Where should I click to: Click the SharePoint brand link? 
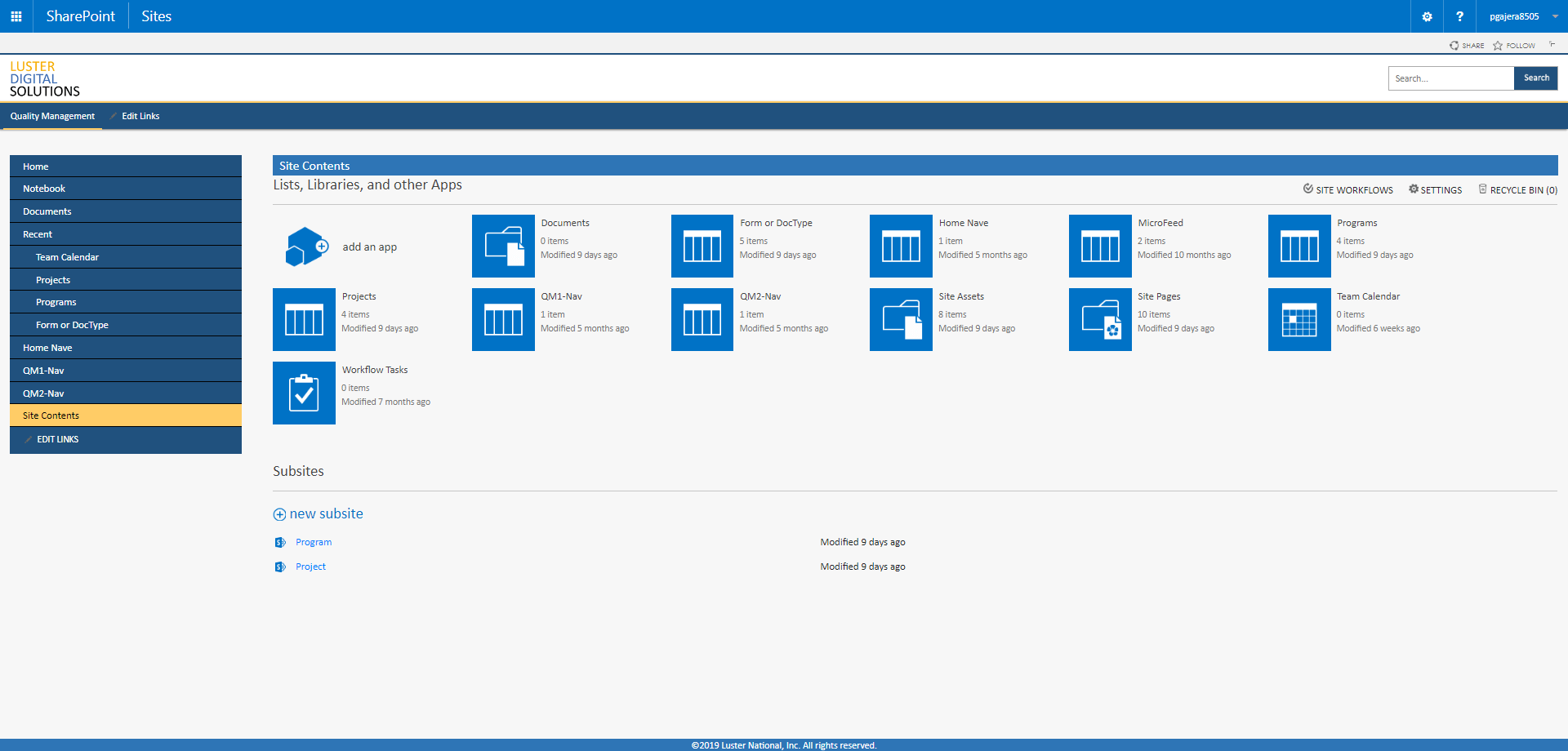[81, 16]
